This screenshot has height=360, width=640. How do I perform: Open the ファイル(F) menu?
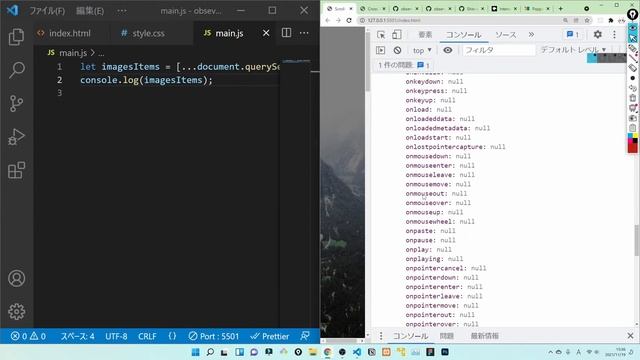(x=47, y=11)
